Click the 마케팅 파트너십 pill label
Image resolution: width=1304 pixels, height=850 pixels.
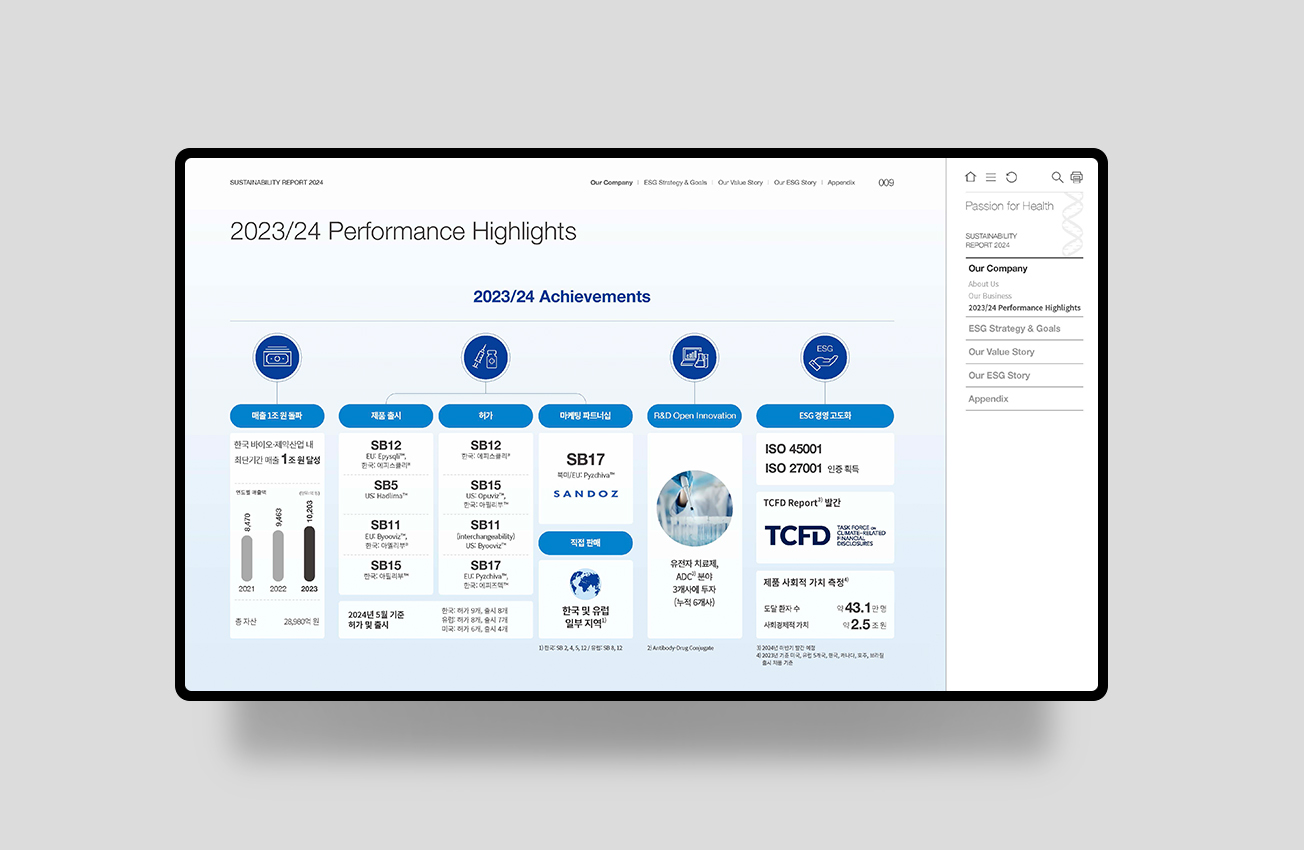click(586, 415)
